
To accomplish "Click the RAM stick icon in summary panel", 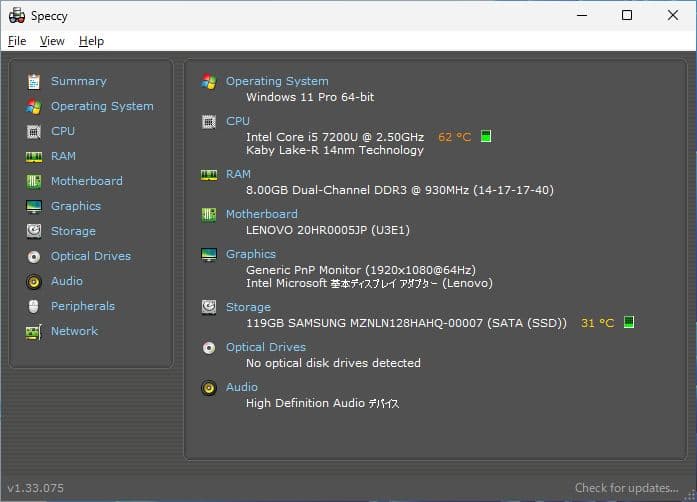I will pos(209,175).
